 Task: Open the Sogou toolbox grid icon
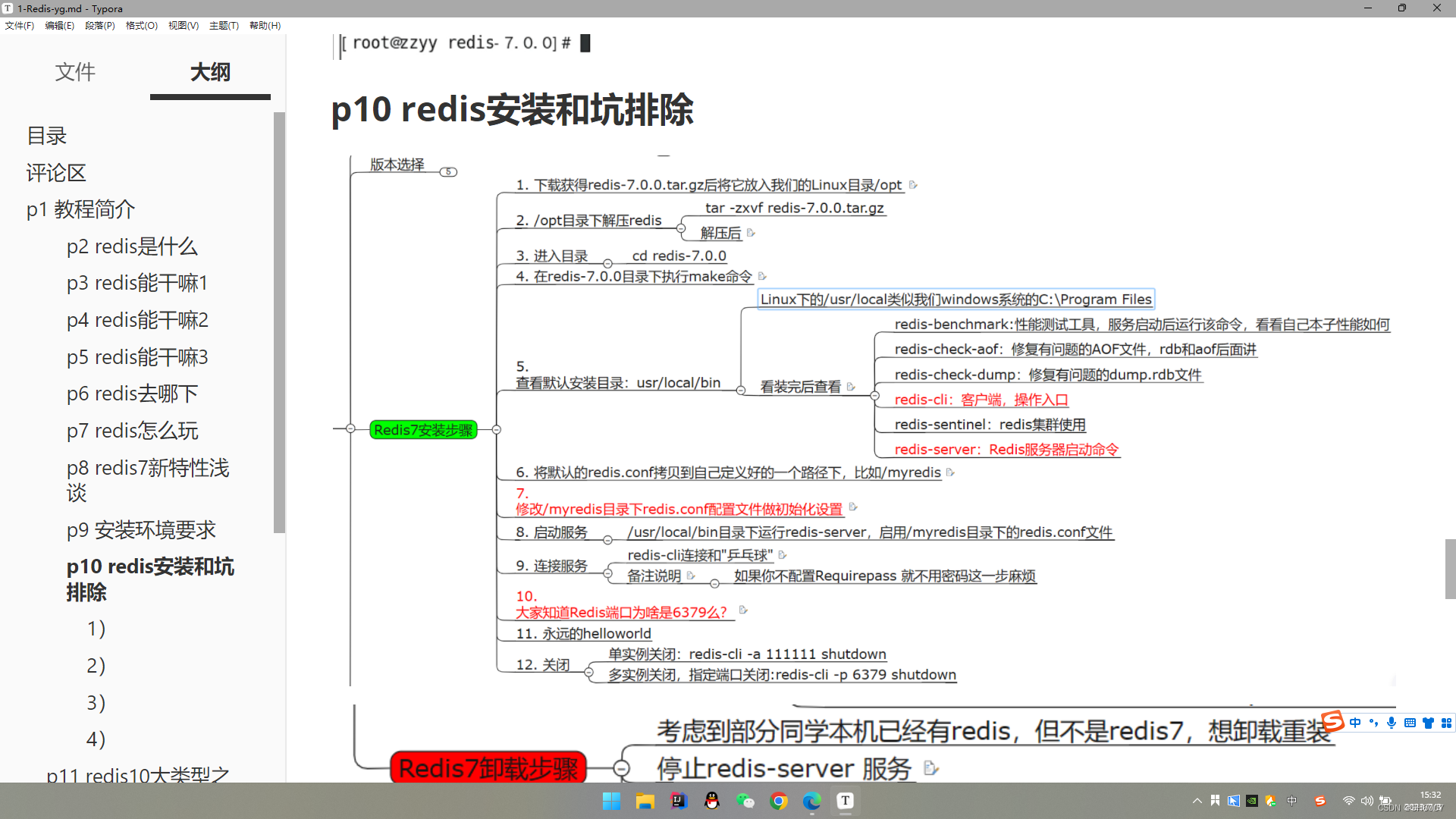click(x=1445, y=723)
